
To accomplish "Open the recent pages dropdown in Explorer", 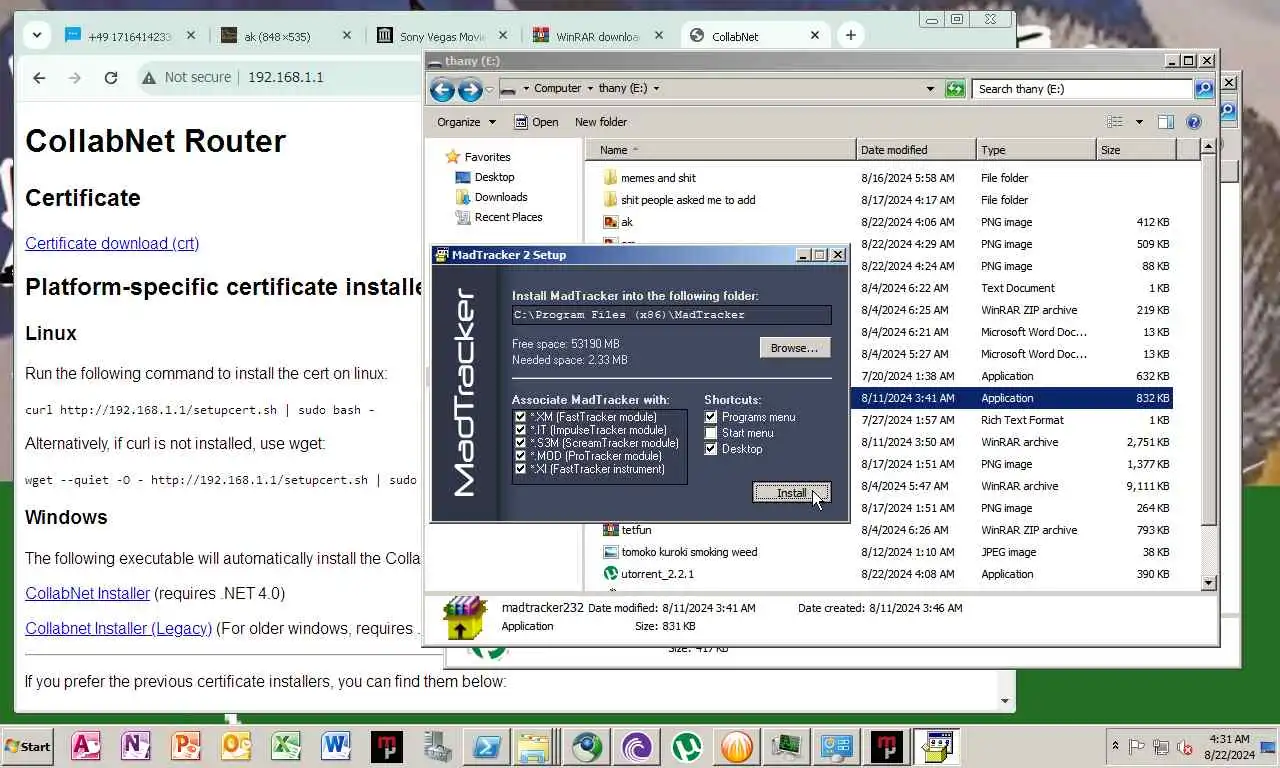I will coord(490,89).
